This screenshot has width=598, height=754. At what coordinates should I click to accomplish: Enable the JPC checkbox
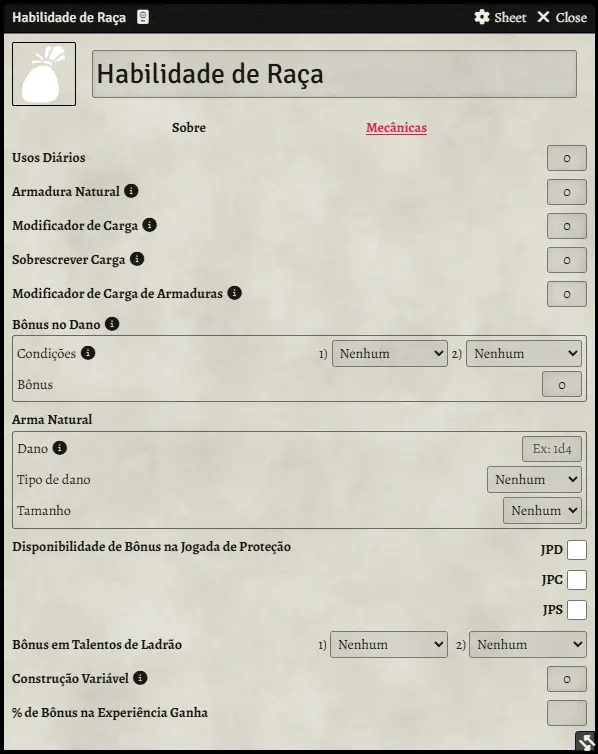[576, 580]
